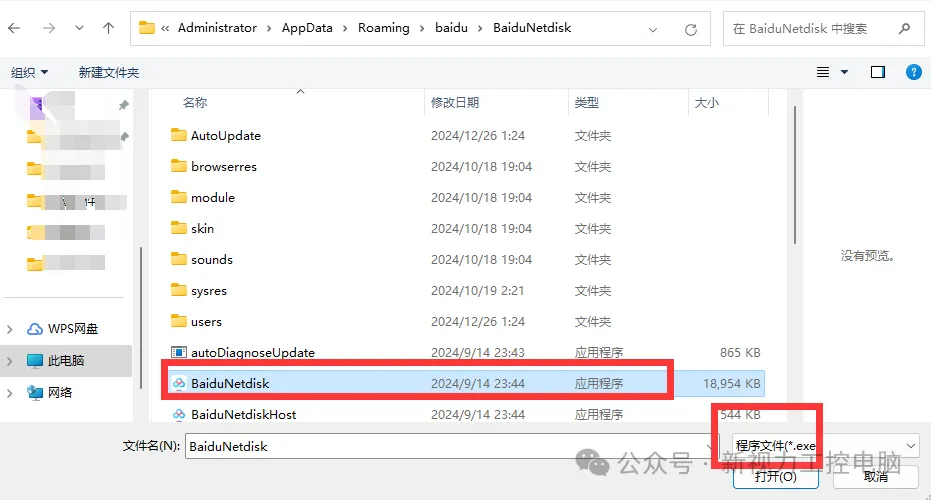Select baidu in the address path
Image resolution: width=931 pixels, height=500 pixels.
[451, 28]
